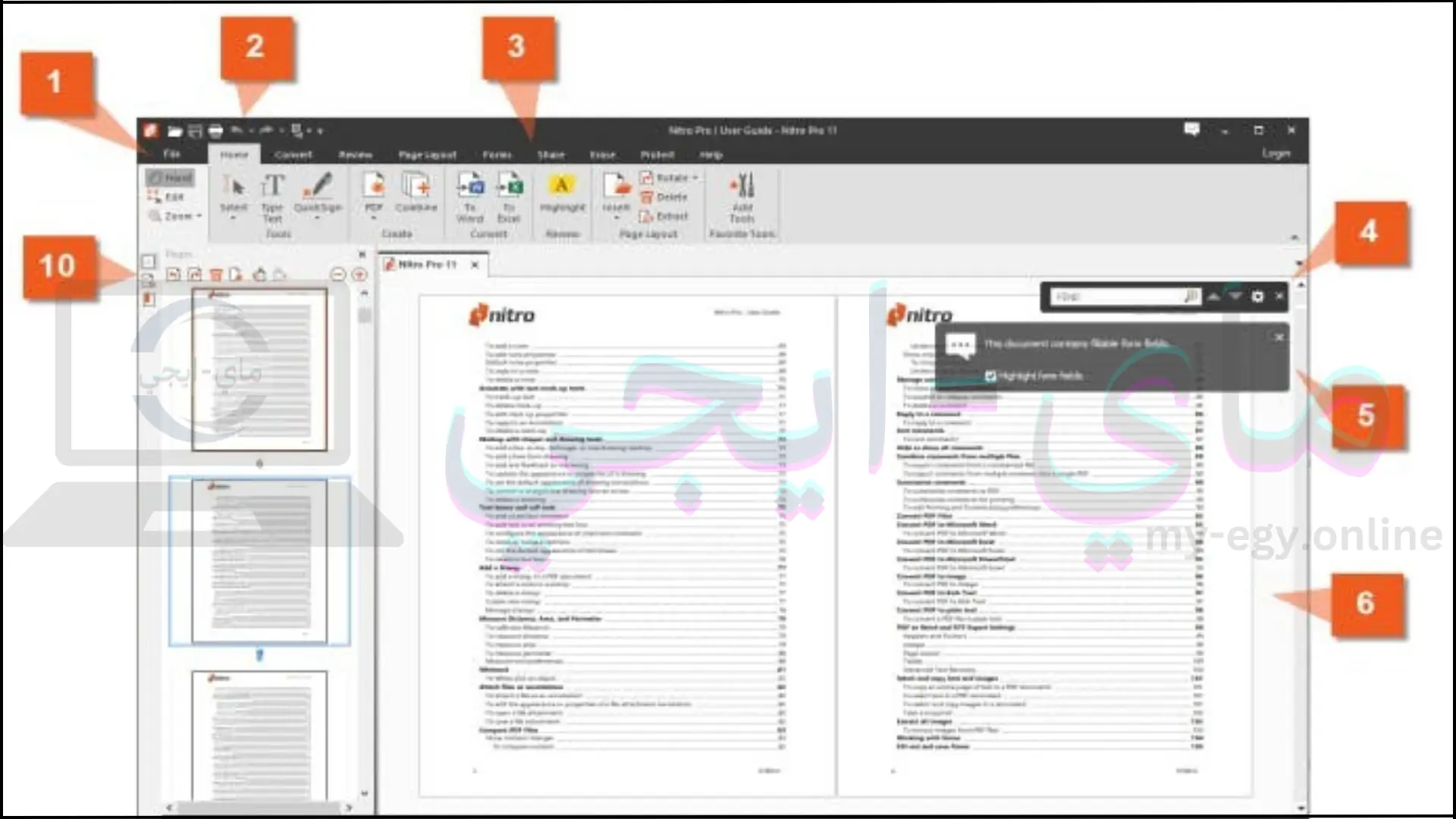Image resolution: width=1456 pixels, height=819 pixels.
Task: Redo the last action
Action: (x=266, y=130)
